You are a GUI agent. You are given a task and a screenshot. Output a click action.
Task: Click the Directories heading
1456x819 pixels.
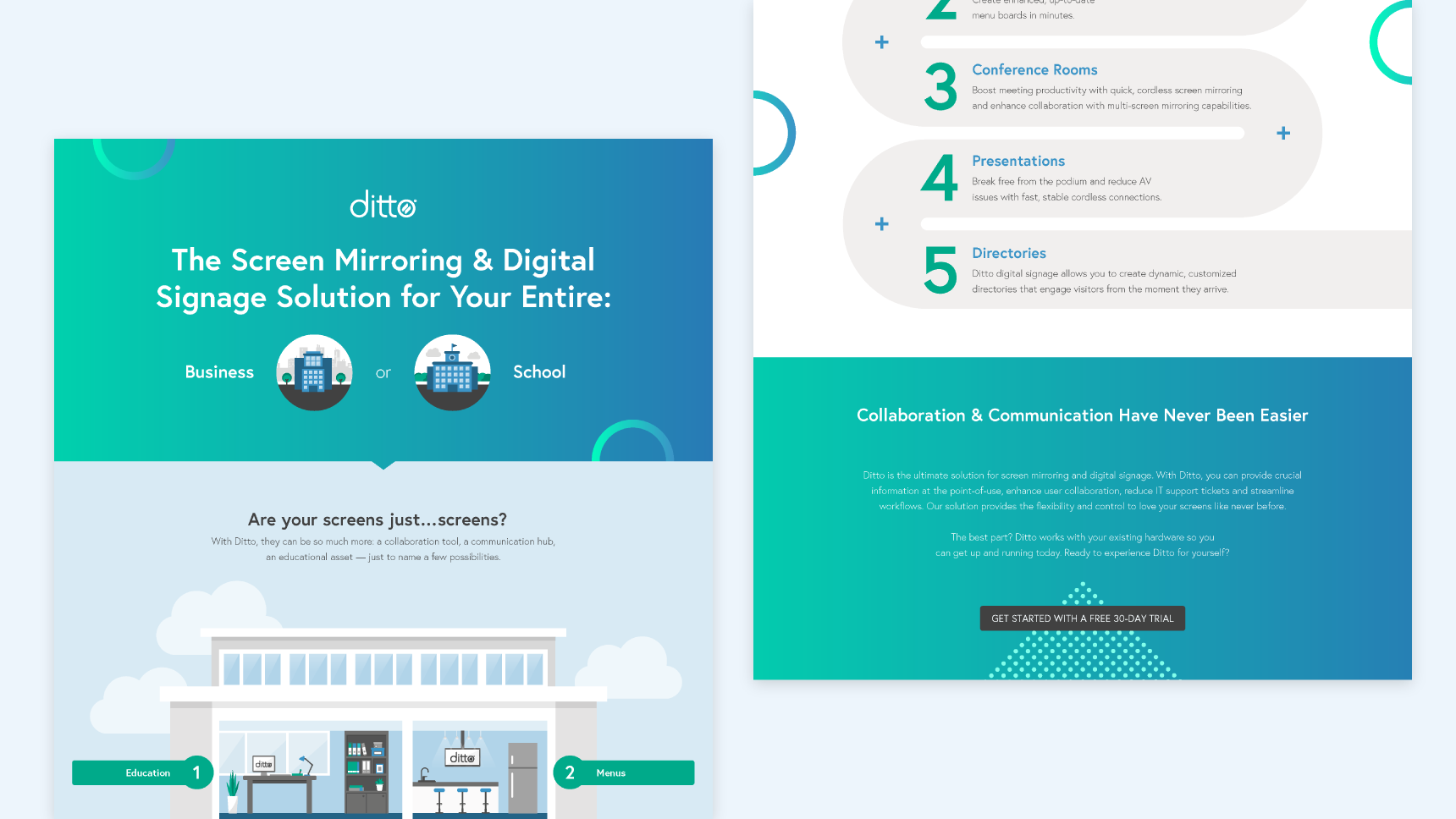(1009, 253)
